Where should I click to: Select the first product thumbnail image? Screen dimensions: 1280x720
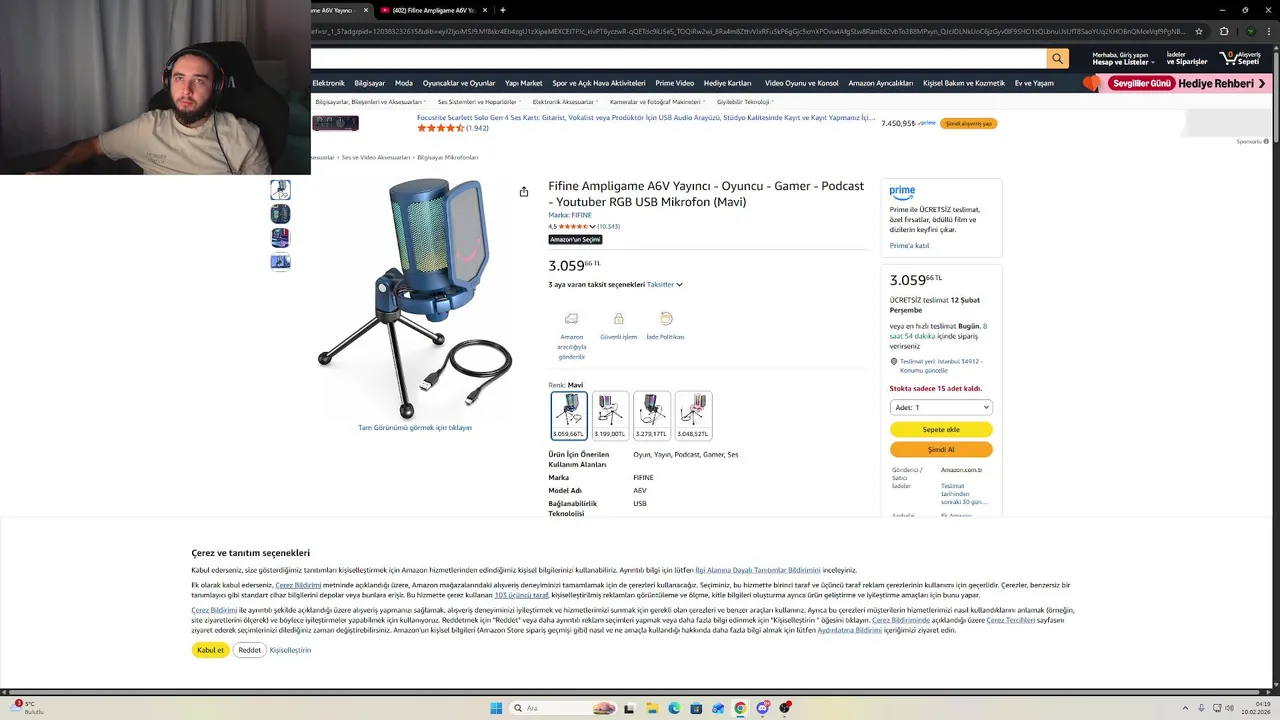tap(280, 190)
